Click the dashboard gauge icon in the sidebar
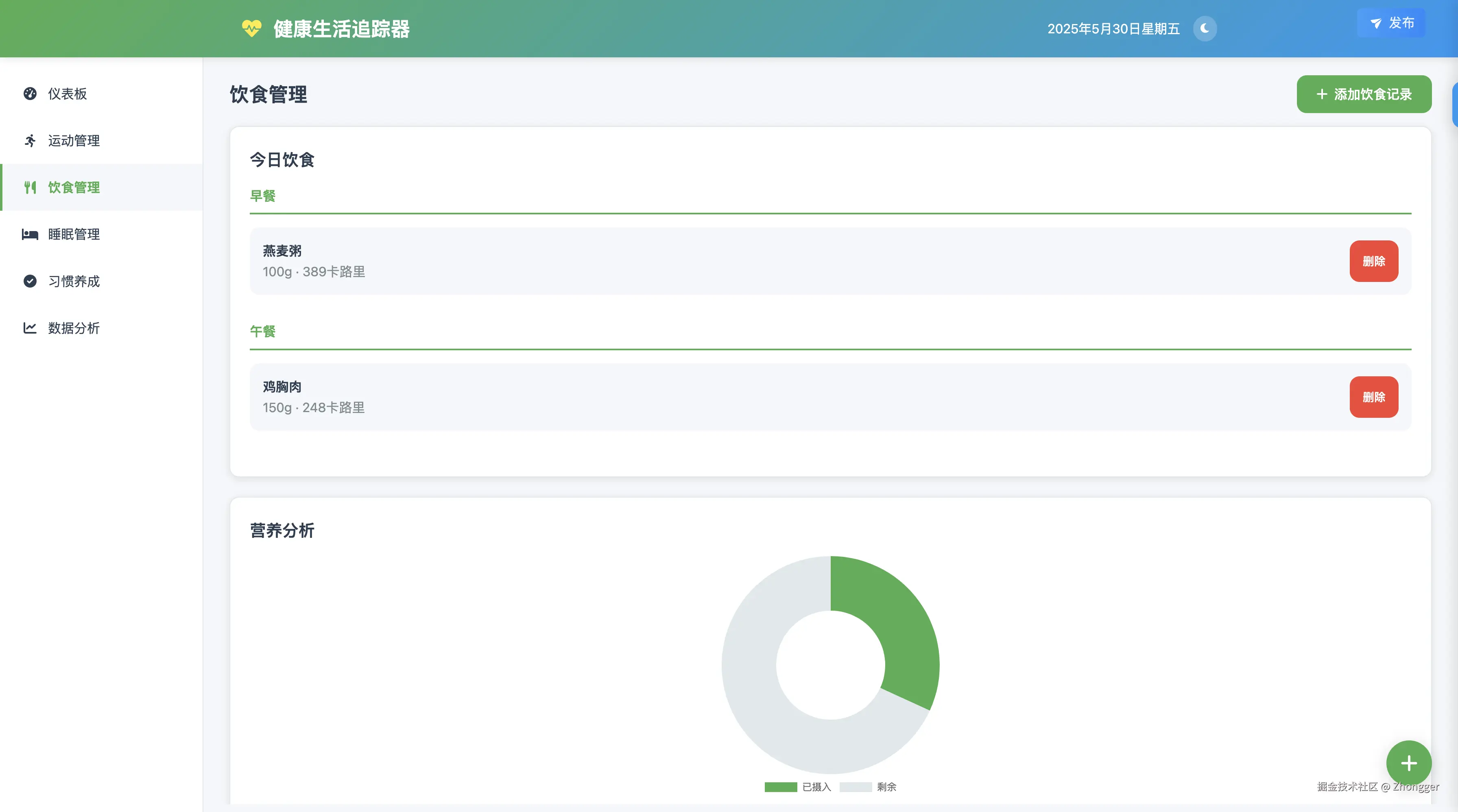 (30, 94)
